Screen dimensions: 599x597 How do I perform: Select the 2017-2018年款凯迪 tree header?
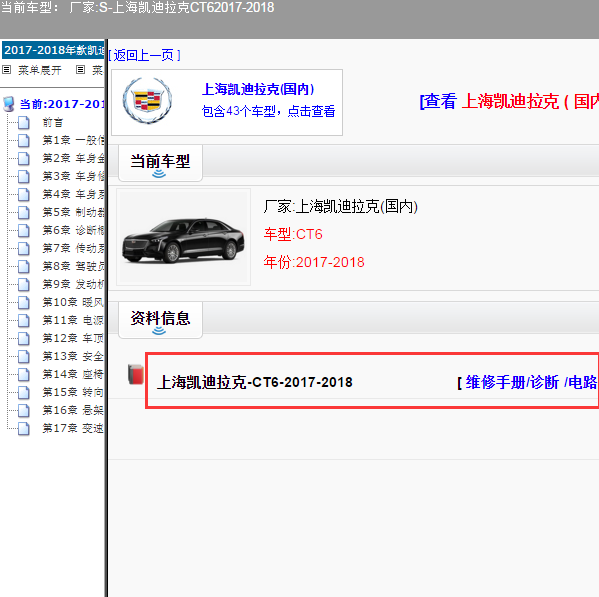(53, 50)
